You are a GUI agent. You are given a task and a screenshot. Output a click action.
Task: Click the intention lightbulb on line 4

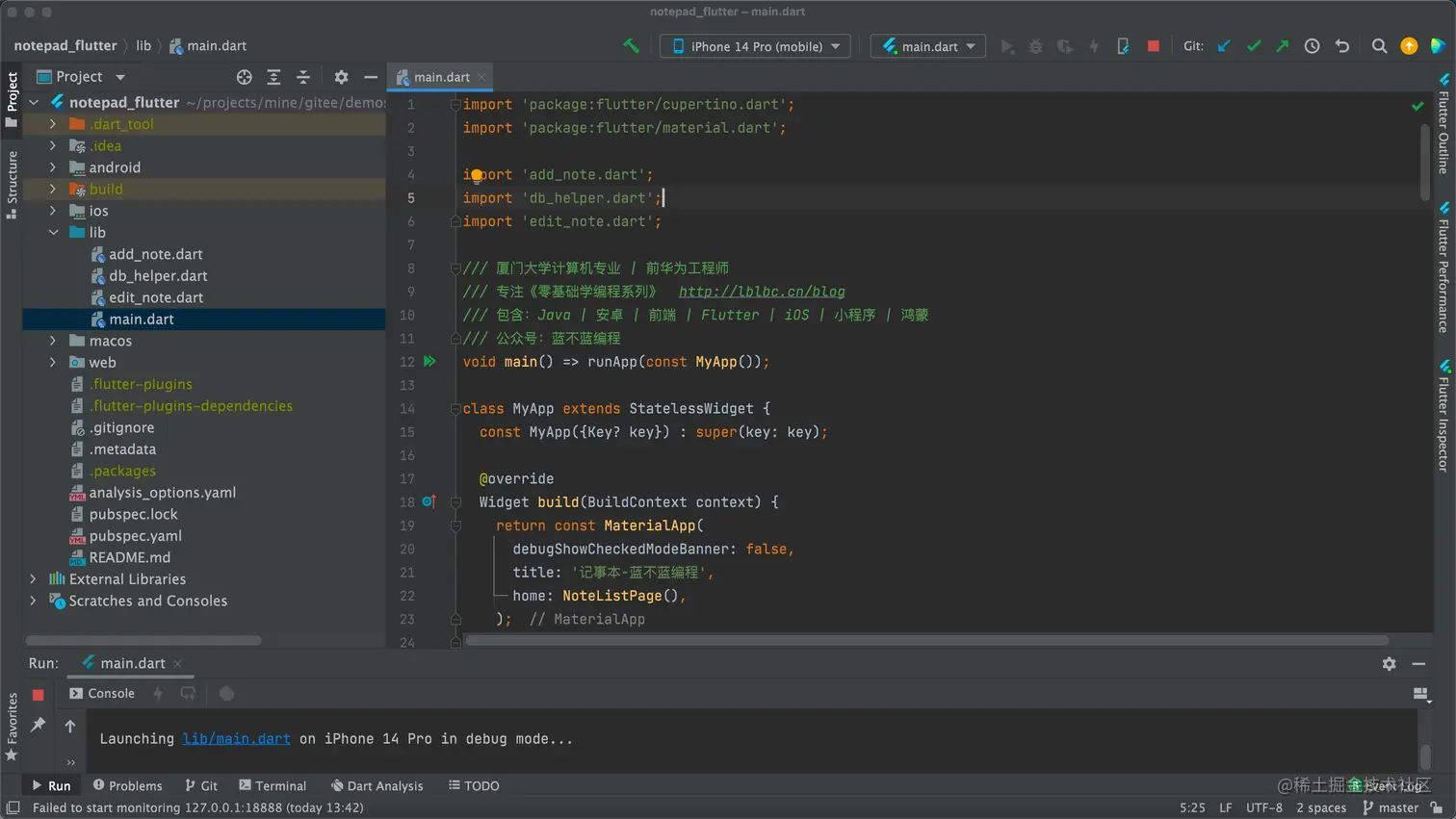pyautogui.click(x=476, y=175)
